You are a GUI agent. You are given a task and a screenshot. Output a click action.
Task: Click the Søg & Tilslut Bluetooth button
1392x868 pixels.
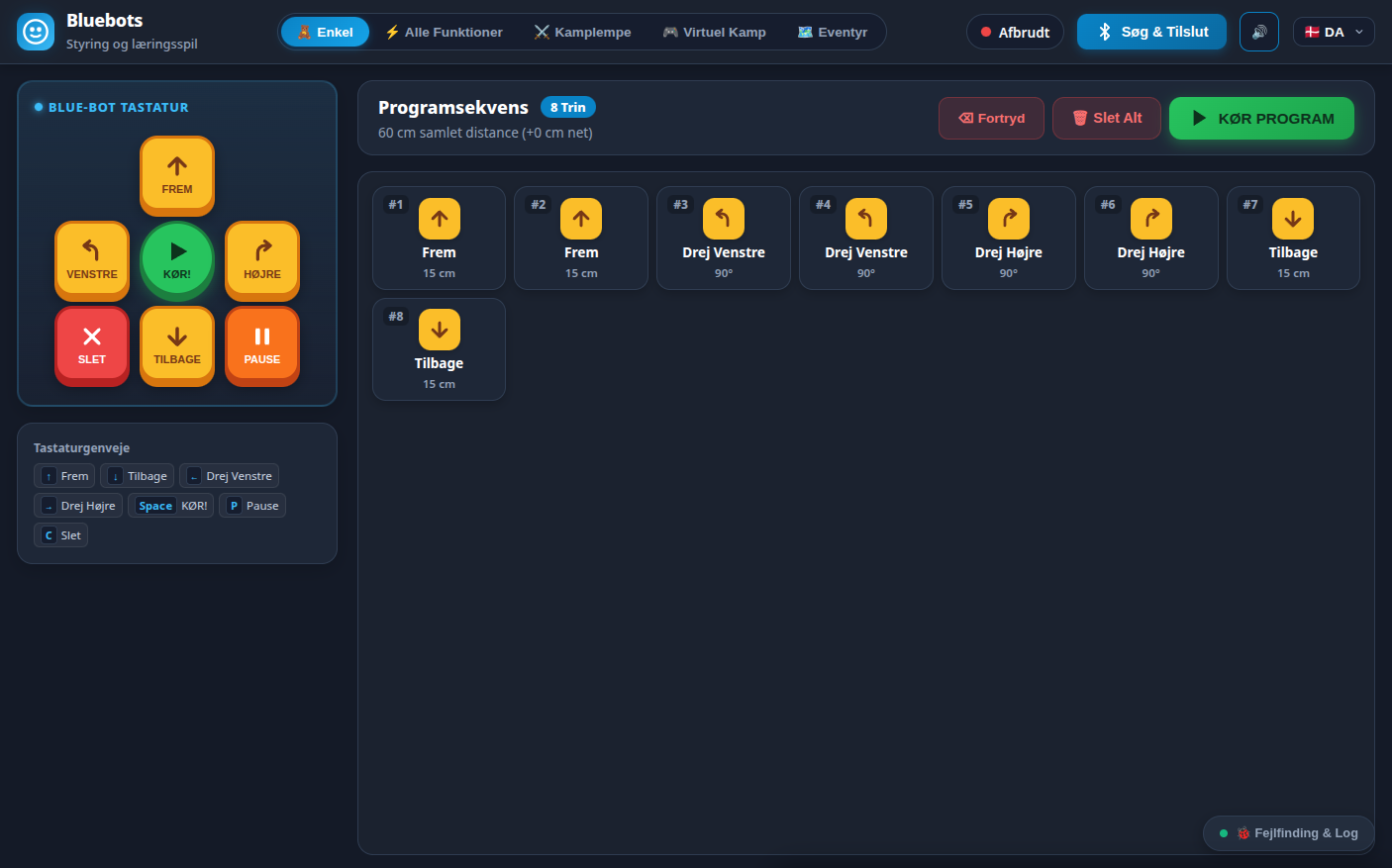1151,32
